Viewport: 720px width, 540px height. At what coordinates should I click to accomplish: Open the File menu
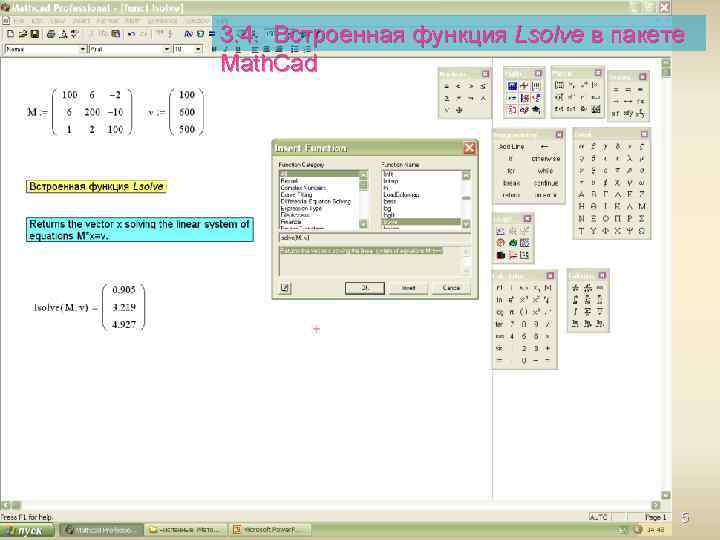click(x=19, y=21)
